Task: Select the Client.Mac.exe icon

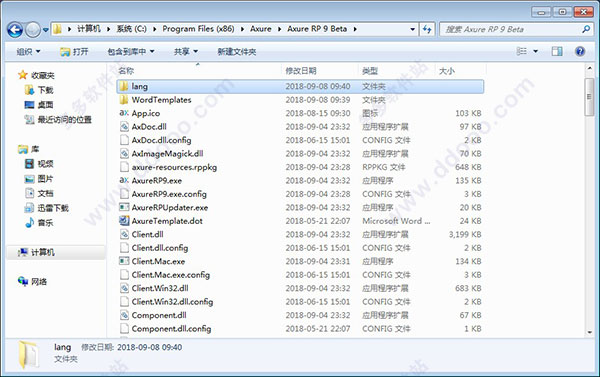Action: coord(124,261)
